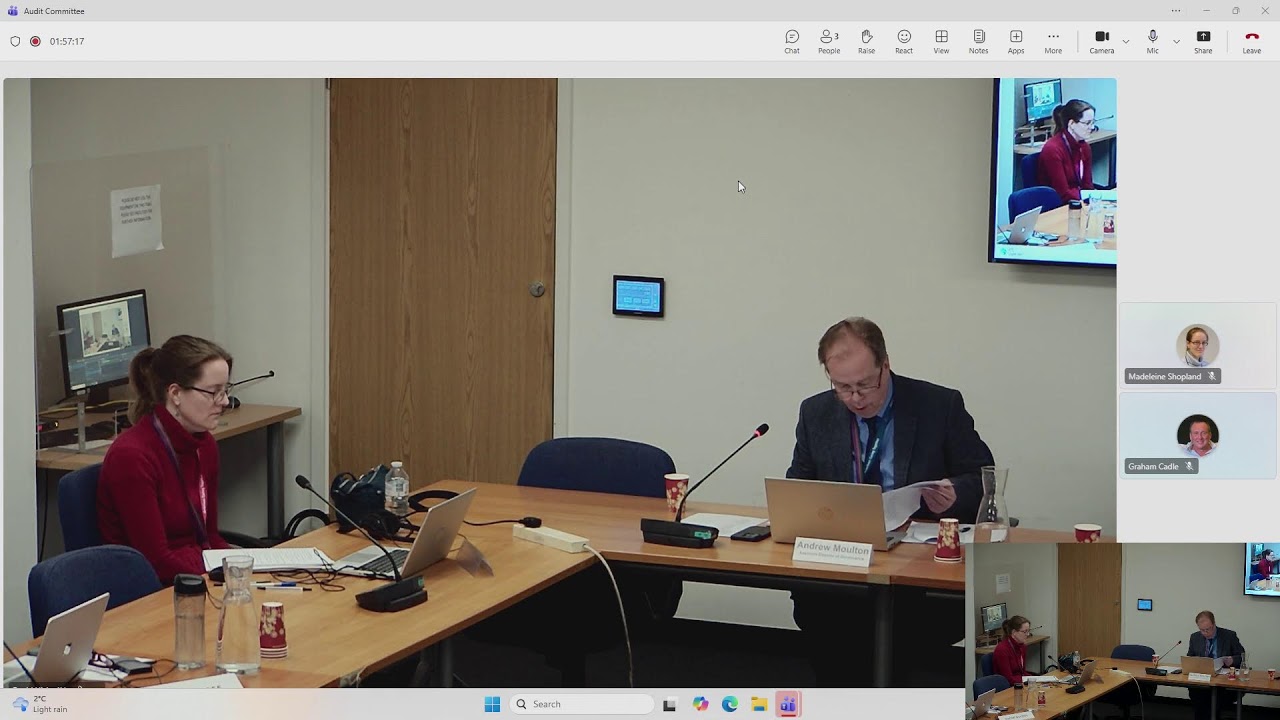The image size is (1280, 720).
Task: Select Madeleine Shopland participant tile
Action: pyautogui.click(x=1197, y=345)
